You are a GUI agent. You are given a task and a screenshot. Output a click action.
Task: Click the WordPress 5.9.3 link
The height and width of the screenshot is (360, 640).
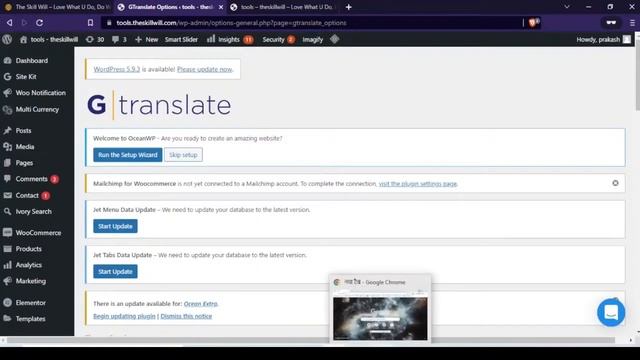[x=117, y=69]
